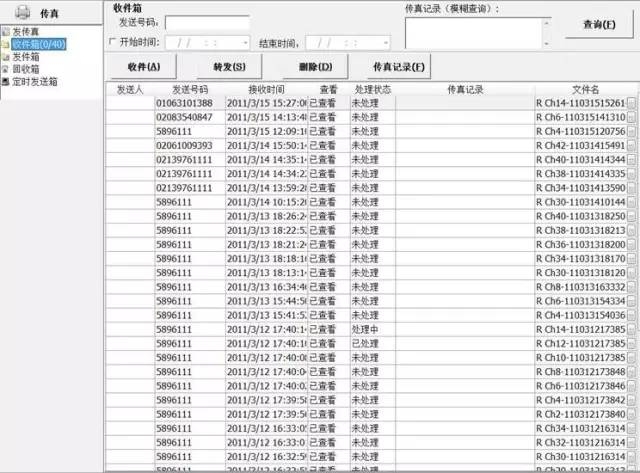Click the 发件箱 folder icon
This screenshot has width=640, height=473.
6,57
